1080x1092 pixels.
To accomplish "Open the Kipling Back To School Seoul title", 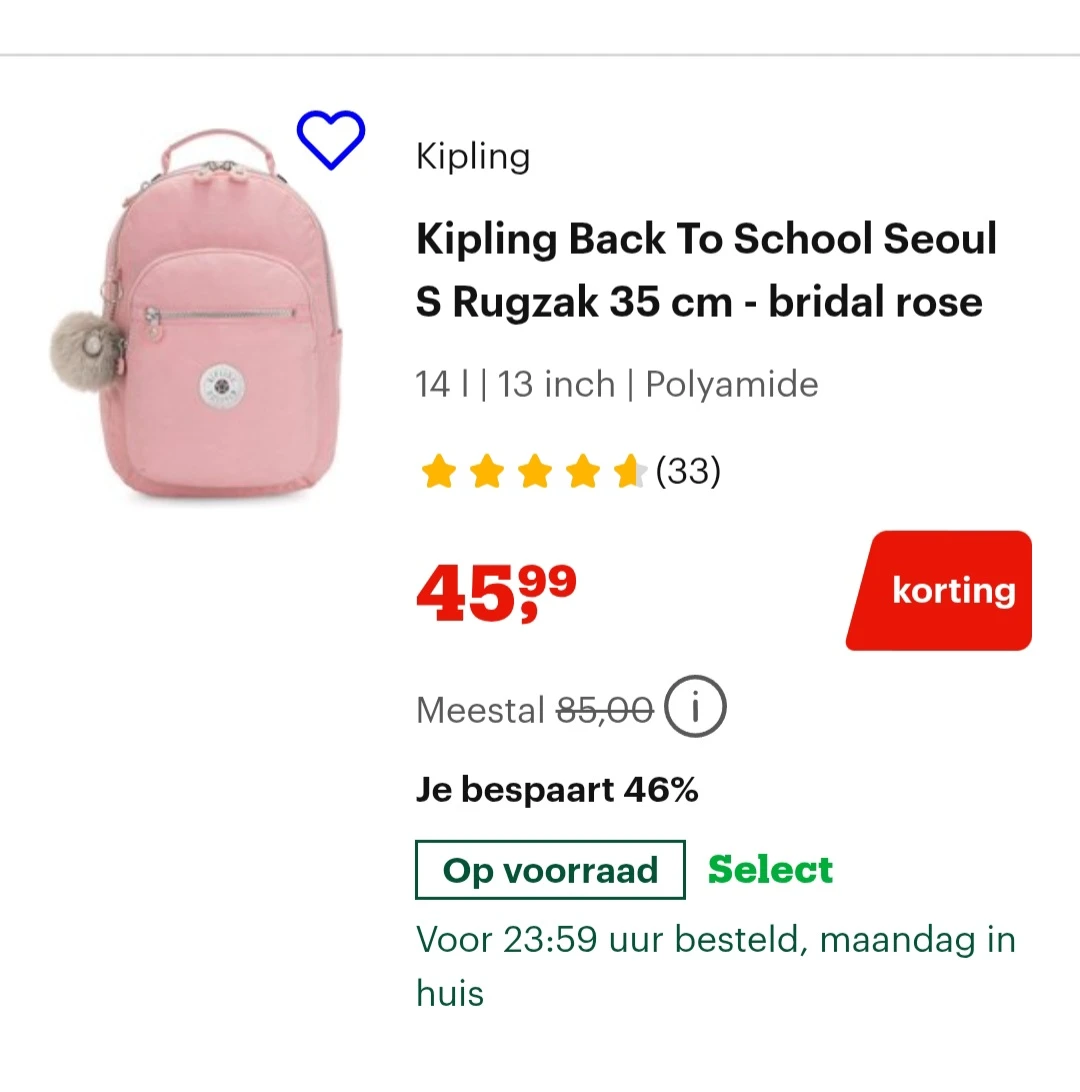I will point(706,270).
